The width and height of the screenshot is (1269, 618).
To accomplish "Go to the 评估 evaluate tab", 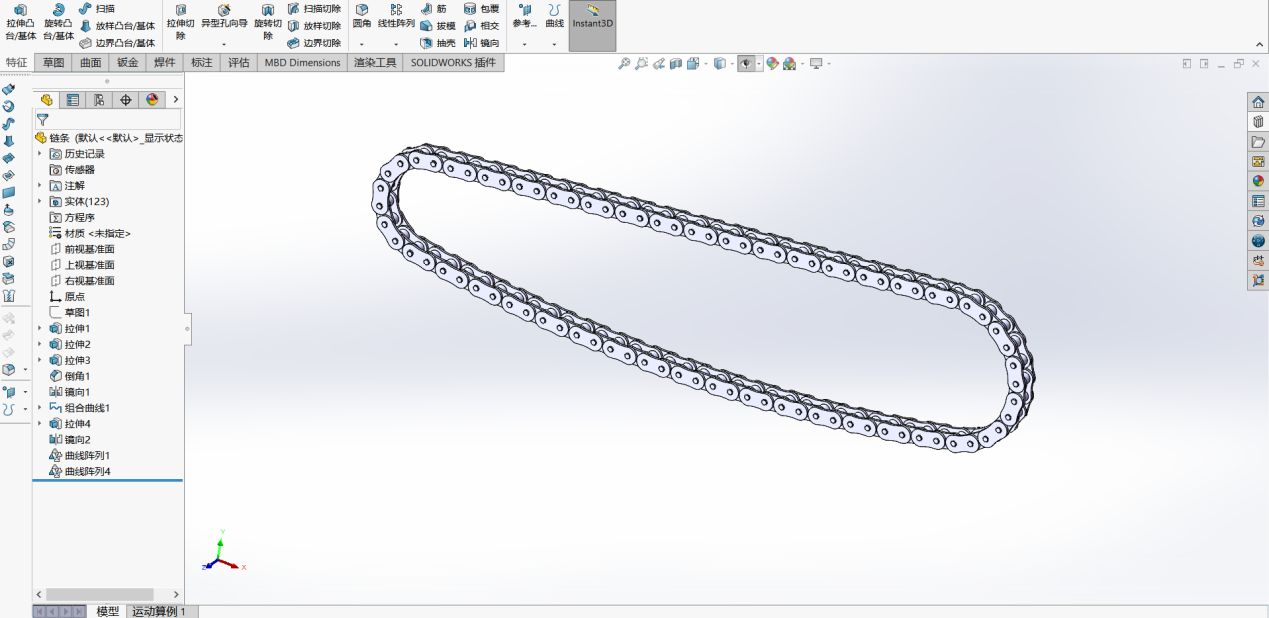I will point(239,63).
